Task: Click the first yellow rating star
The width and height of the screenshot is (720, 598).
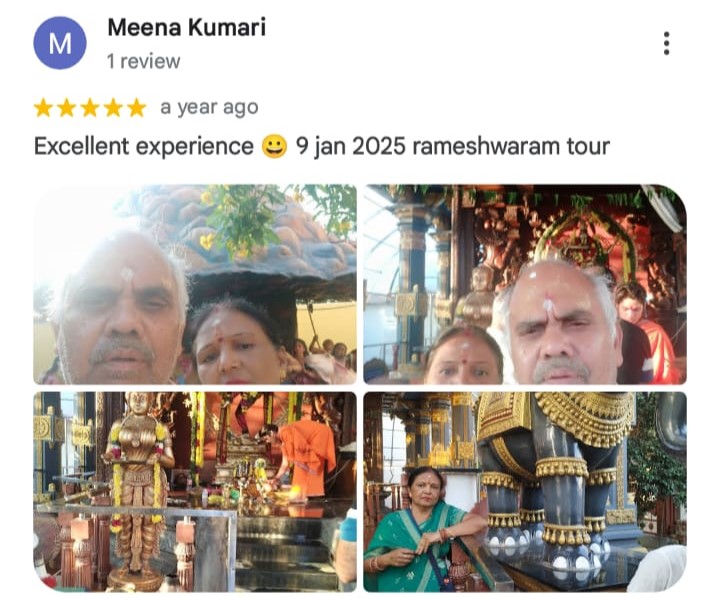Action: pos(43,108)
